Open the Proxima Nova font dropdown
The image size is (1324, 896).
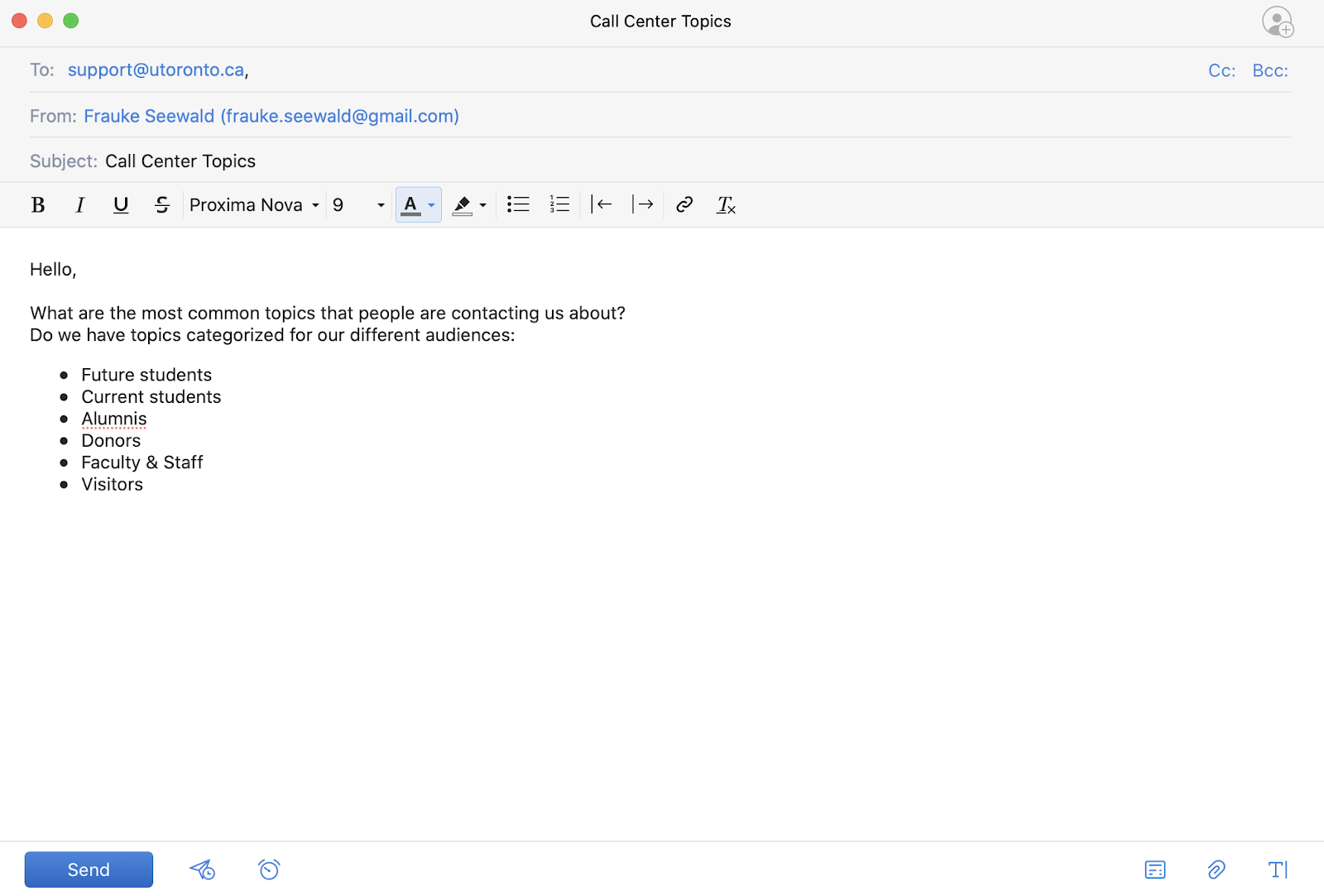(254, 205)
